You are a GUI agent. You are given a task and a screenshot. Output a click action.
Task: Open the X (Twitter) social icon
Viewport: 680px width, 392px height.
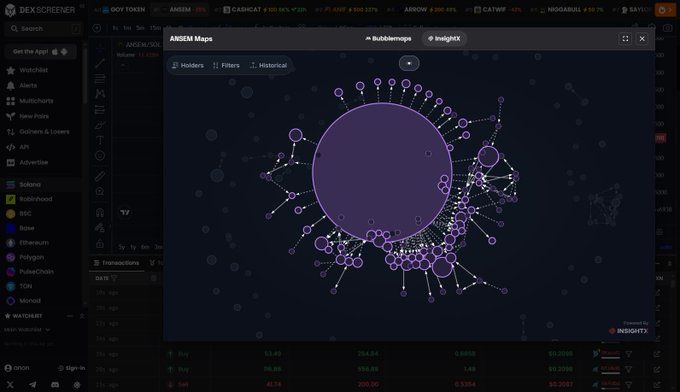10,385
